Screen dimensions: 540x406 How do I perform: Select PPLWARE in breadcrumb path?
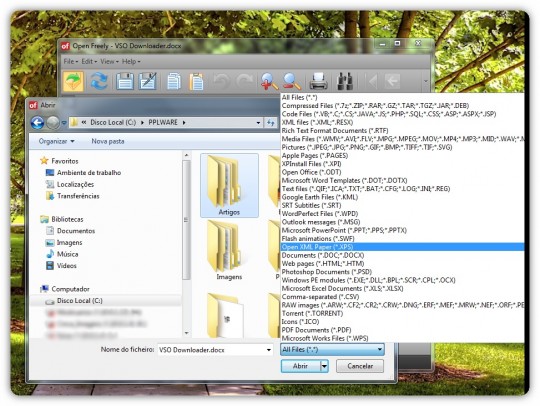point(163,123)
